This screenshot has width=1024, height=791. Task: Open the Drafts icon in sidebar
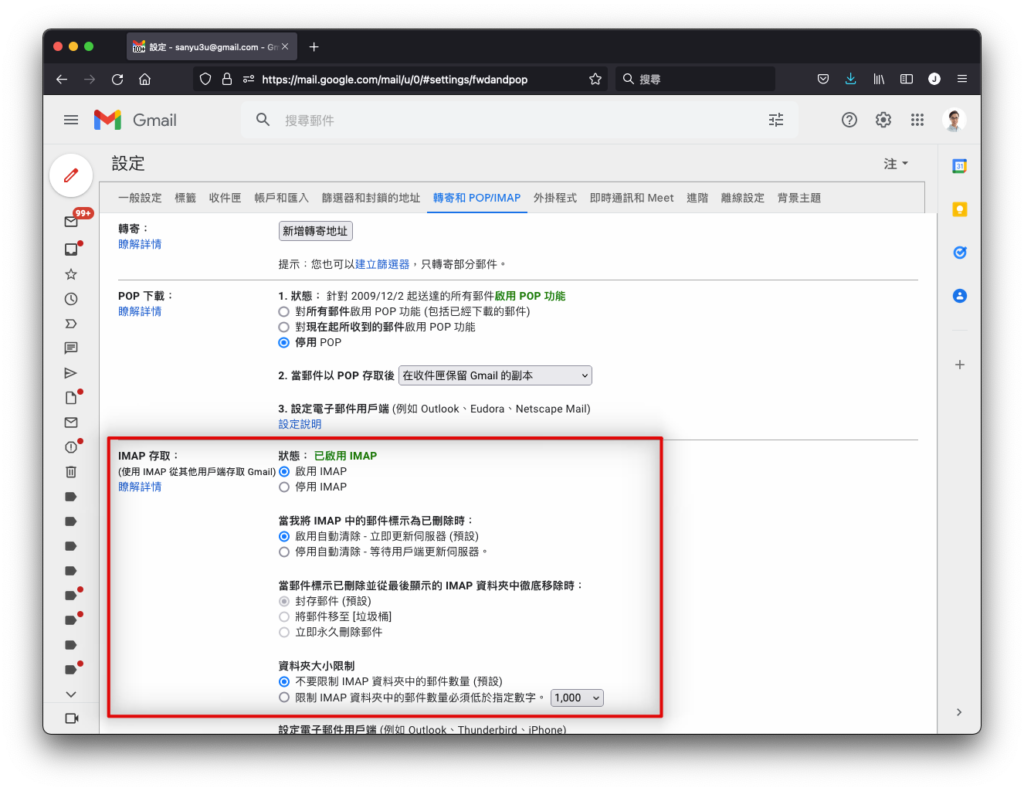pos(71,397)
